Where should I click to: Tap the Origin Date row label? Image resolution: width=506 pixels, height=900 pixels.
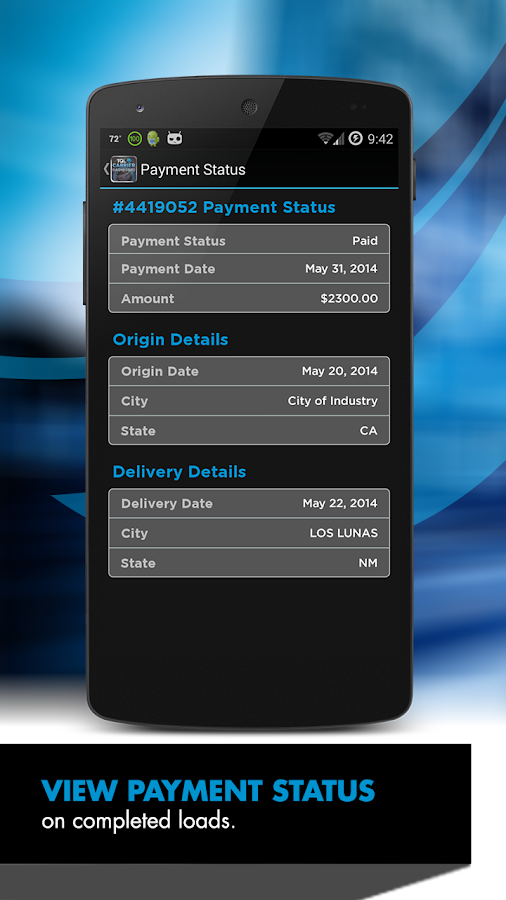(x=159, y=371)
